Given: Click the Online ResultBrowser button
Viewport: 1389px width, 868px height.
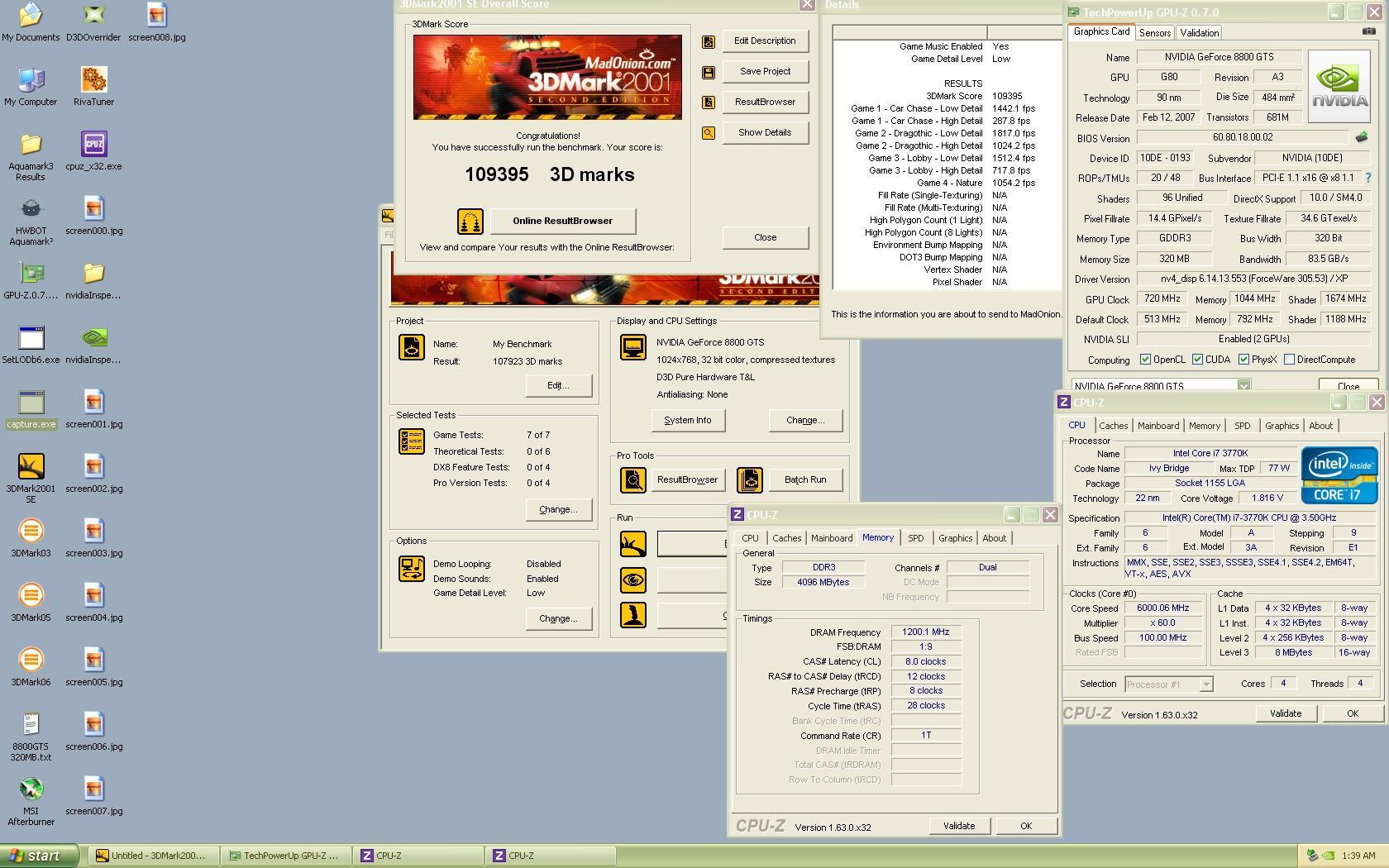Looking at the screenshot, I should coord(563,221).
